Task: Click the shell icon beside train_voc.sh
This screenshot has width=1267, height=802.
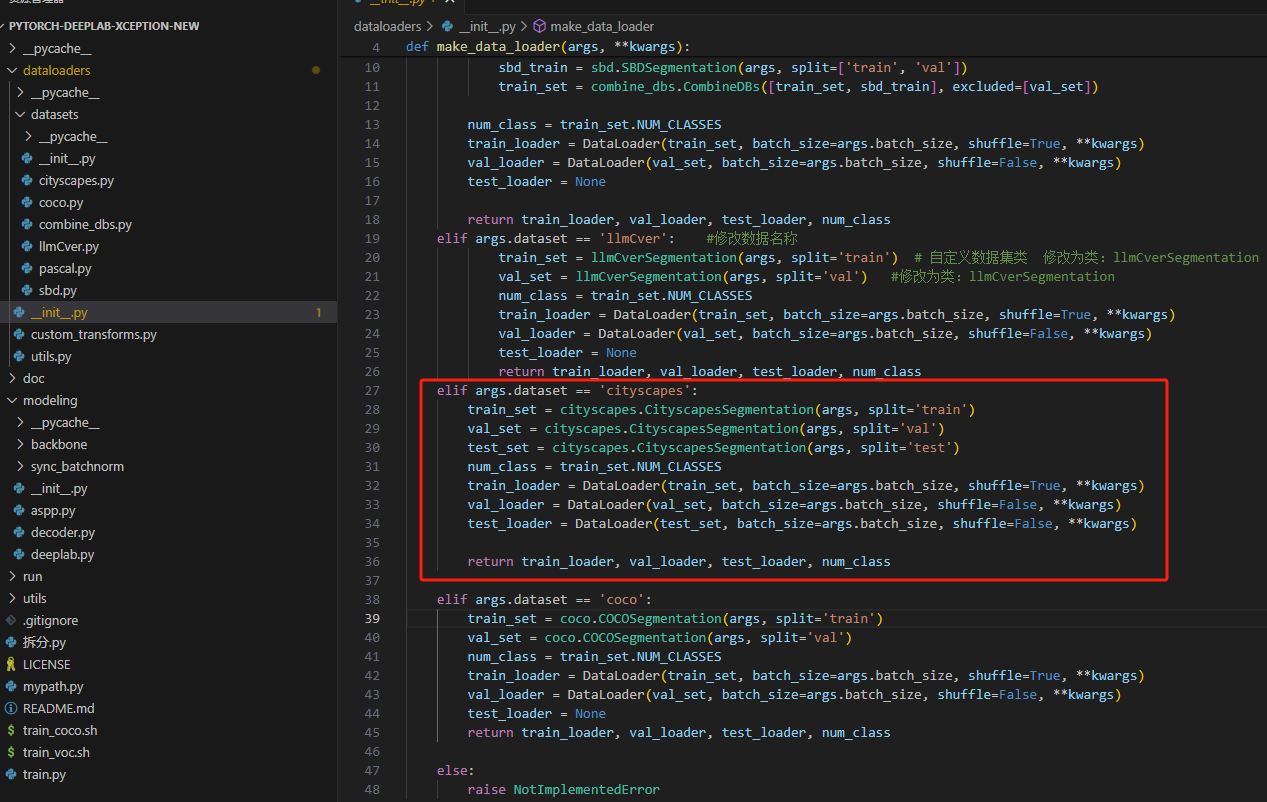Action: pyautogui.click(x=12, y=753)
